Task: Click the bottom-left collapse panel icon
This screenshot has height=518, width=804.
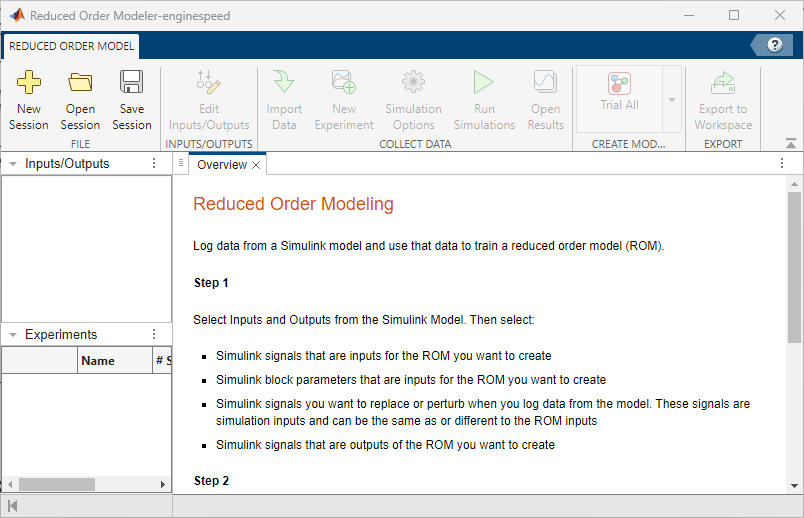Action: tap(13, 506)
